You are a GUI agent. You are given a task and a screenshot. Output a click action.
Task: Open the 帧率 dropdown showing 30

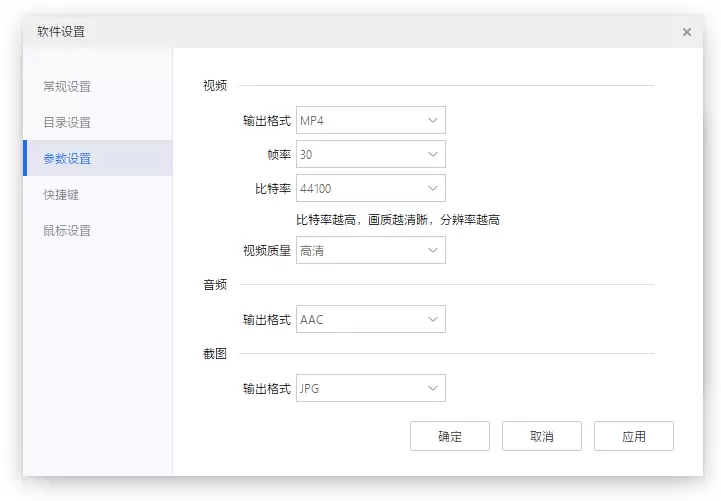click(x=371, y=154)
